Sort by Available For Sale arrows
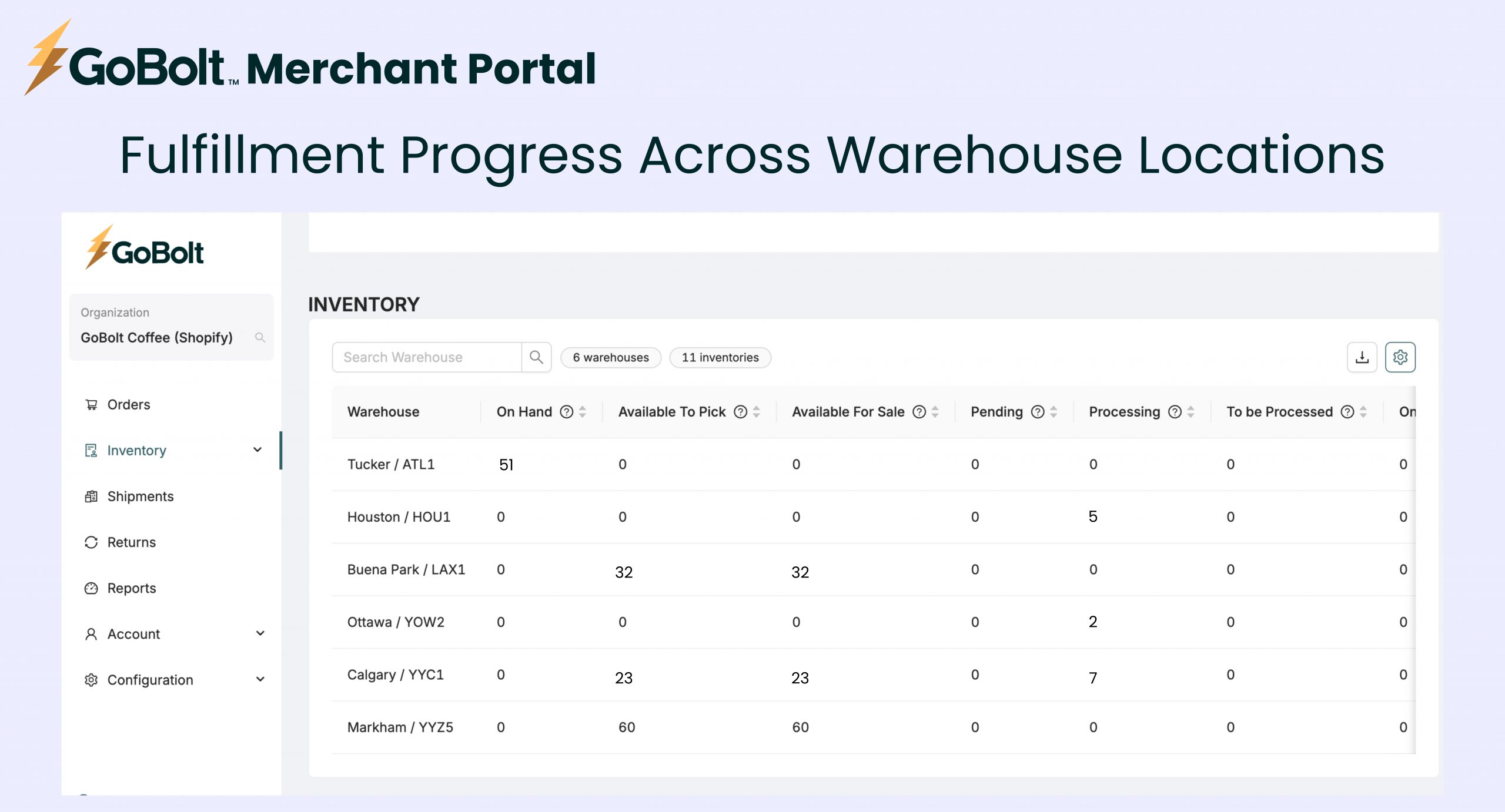 coord(935,412)
